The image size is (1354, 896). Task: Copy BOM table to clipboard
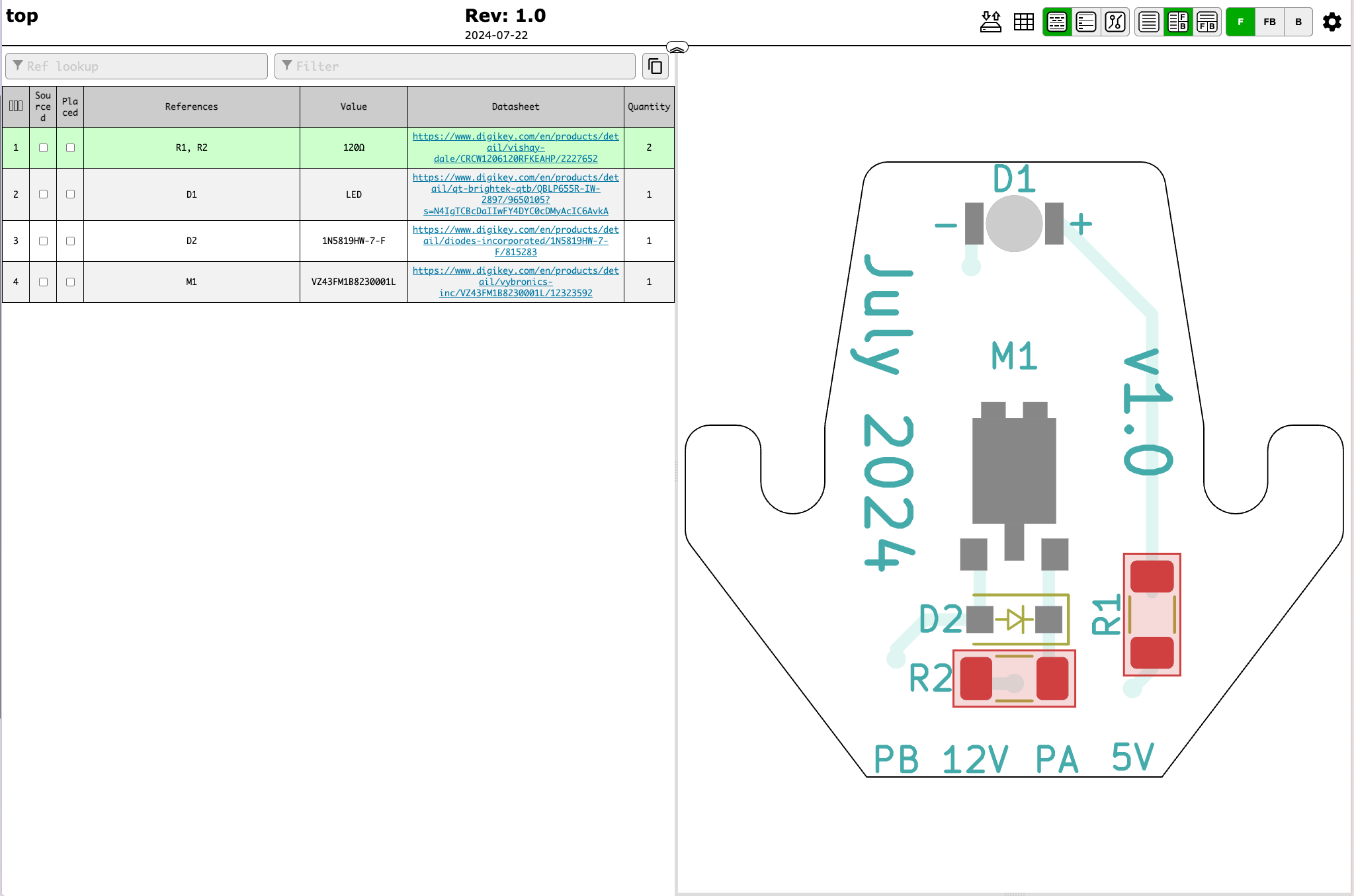coord(655,66)
